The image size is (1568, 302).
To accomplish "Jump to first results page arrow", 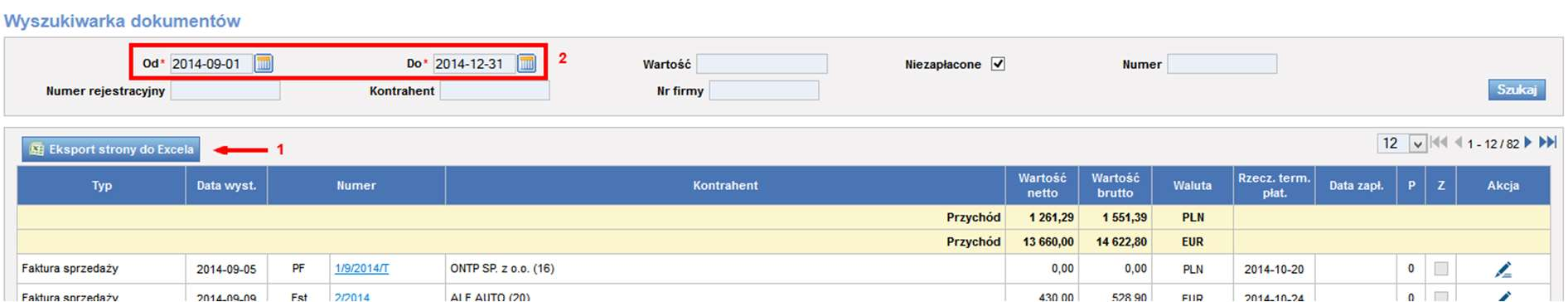I will pos(1440,143).
